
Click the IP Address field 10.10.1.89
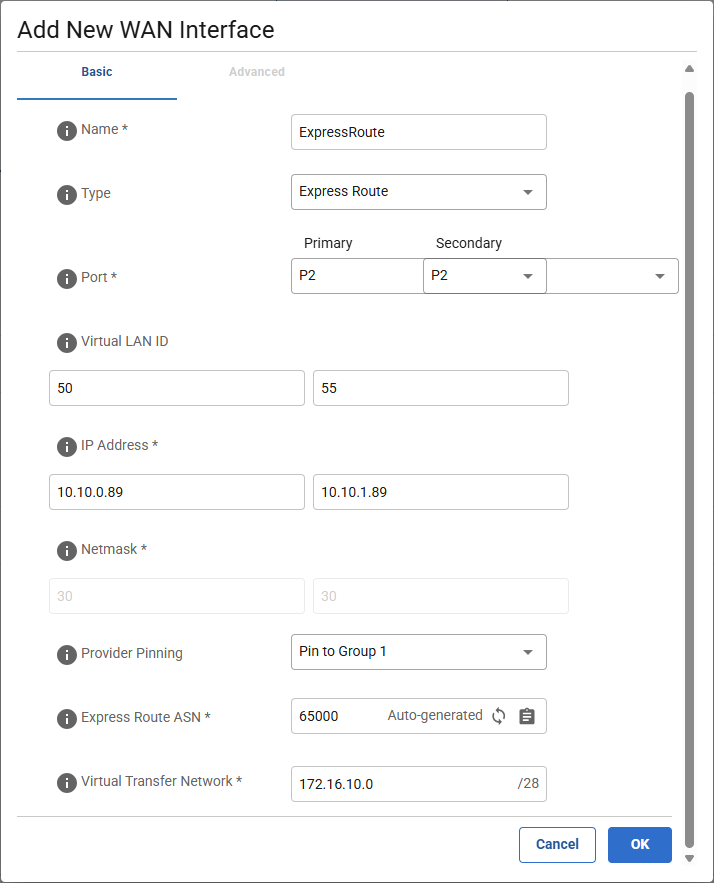(x=440, y=492)
